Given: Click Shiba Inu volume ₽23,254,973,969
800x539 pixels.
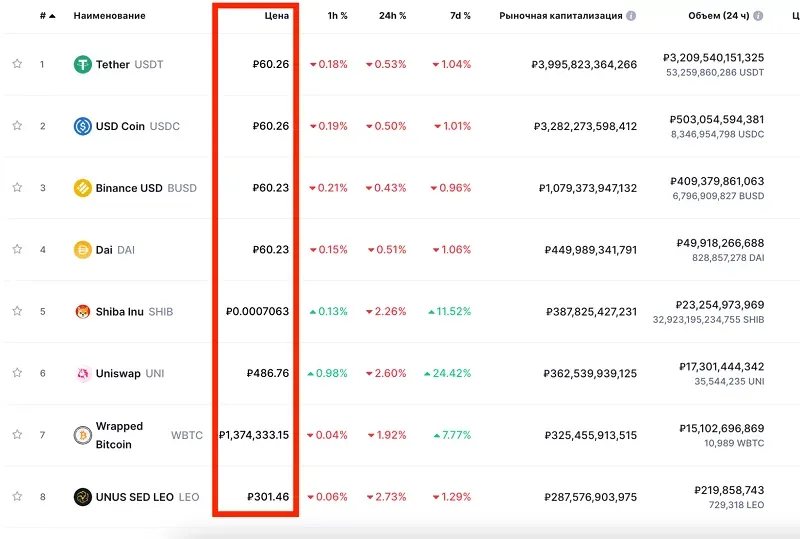Looking at the screenshot, I should [720, 305].
